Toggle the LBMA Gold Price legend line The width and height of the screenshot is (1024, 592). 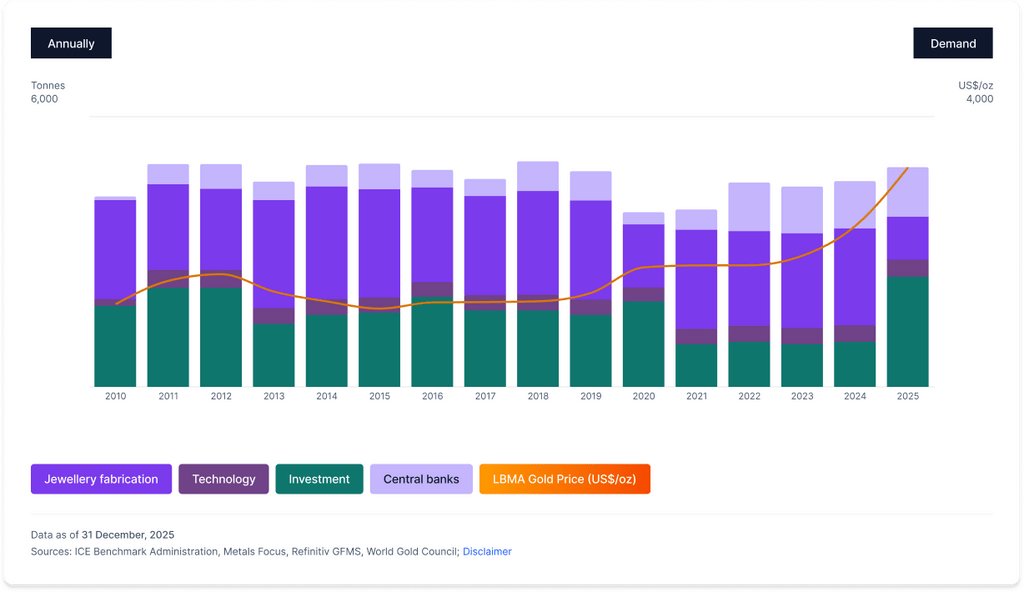point(564,479)
